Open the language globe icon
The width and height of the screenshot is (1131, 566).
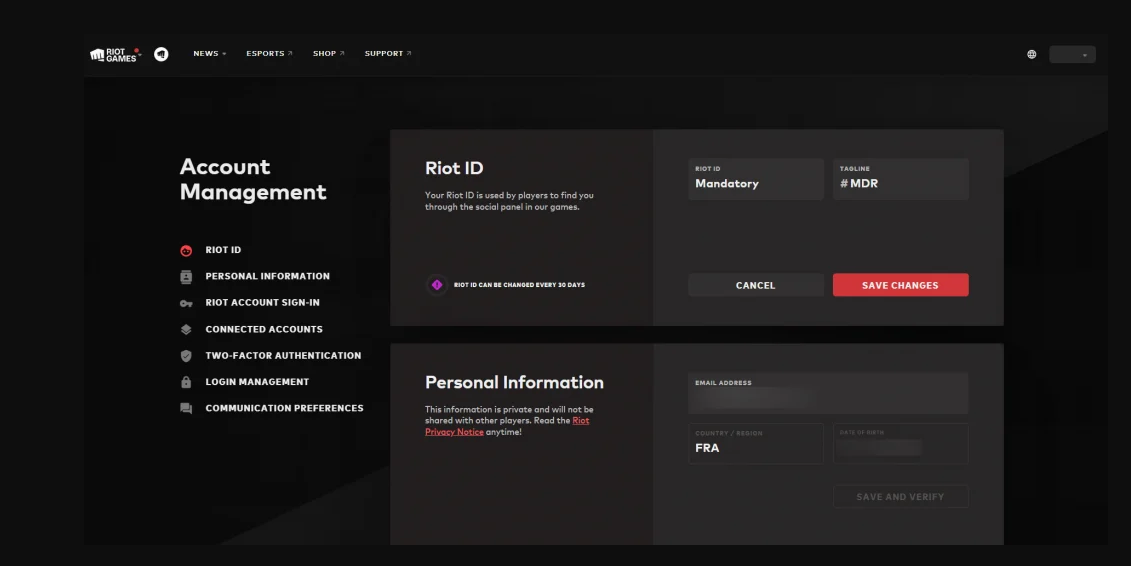pos(1031,54)
